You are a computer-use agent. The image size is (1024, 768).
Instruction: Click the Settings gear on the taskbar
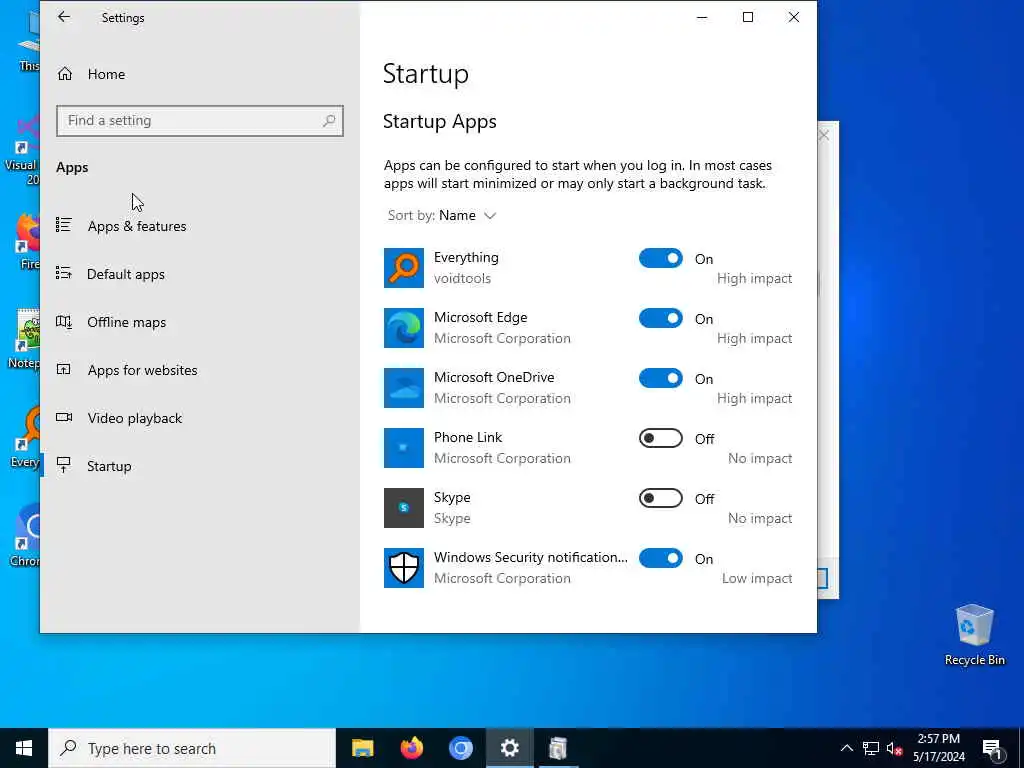tap(509, 748)
